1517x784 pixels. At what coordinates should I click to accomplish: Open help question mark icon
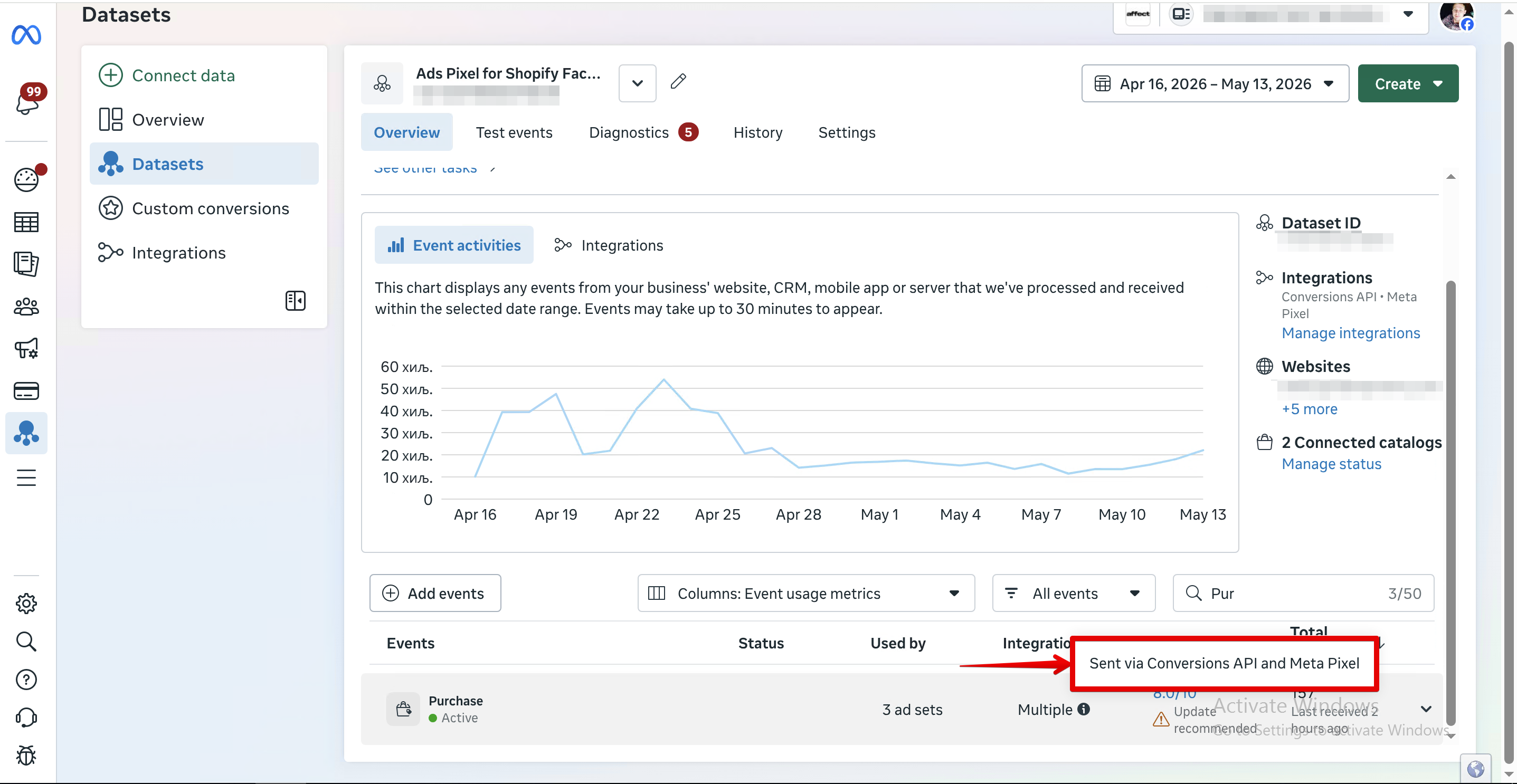click(x=26, y=679)
